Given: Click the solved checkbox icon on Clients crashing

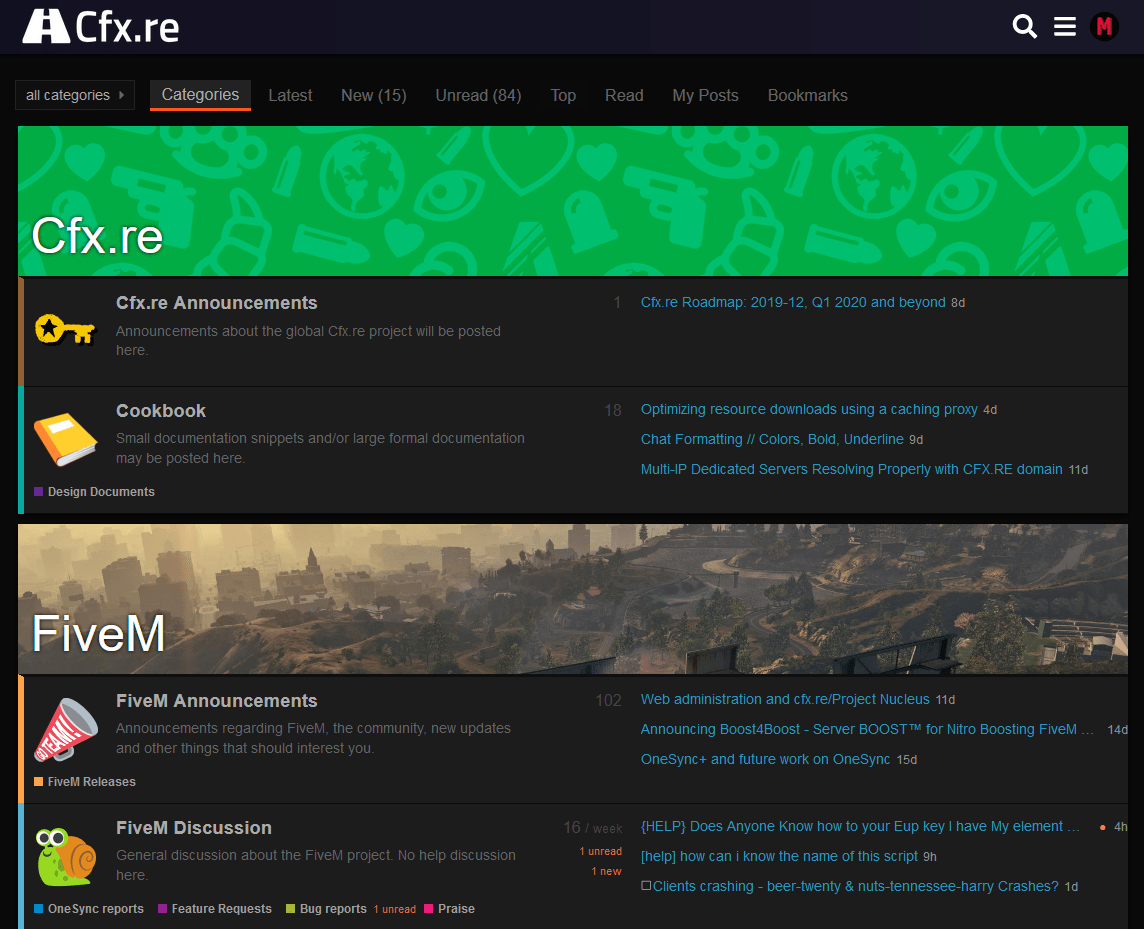Looking at the screenshot, I should [646, 885].
